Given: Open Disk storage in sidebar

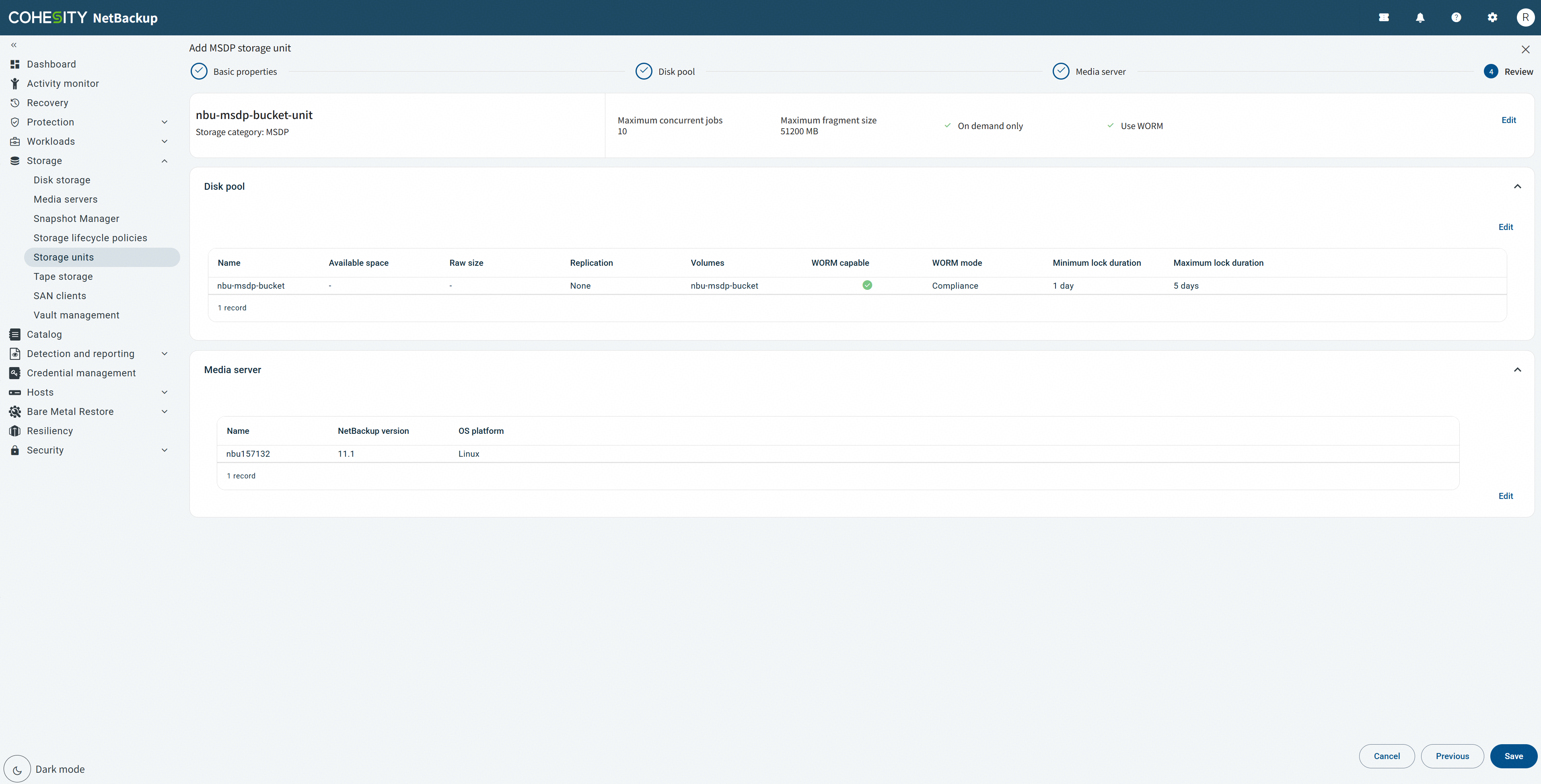Looking at the screenshot, I should click(62, 180).
